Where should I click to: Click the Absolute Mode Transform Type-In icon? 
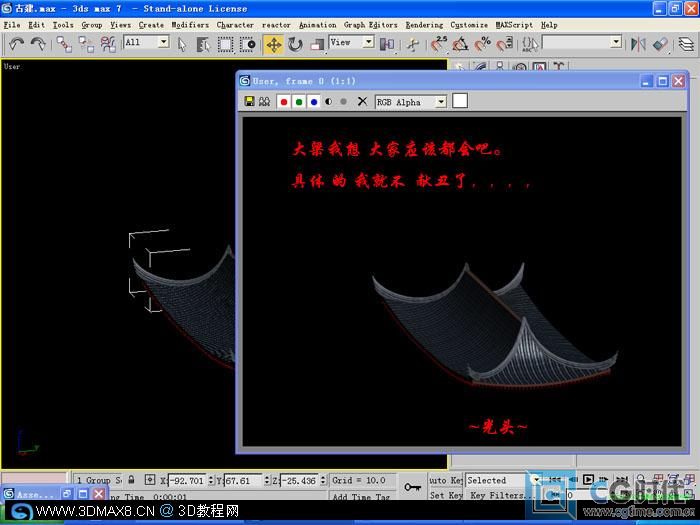click(150, 480)
